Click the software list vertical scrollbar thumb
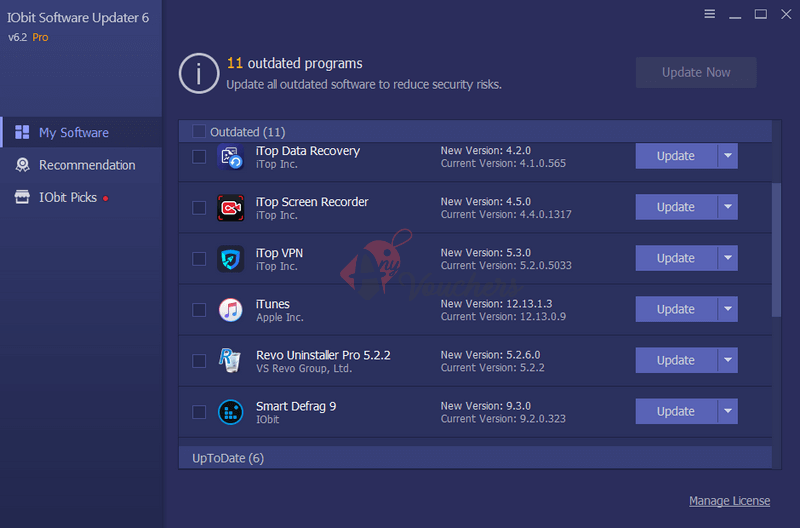 [776, 250]
